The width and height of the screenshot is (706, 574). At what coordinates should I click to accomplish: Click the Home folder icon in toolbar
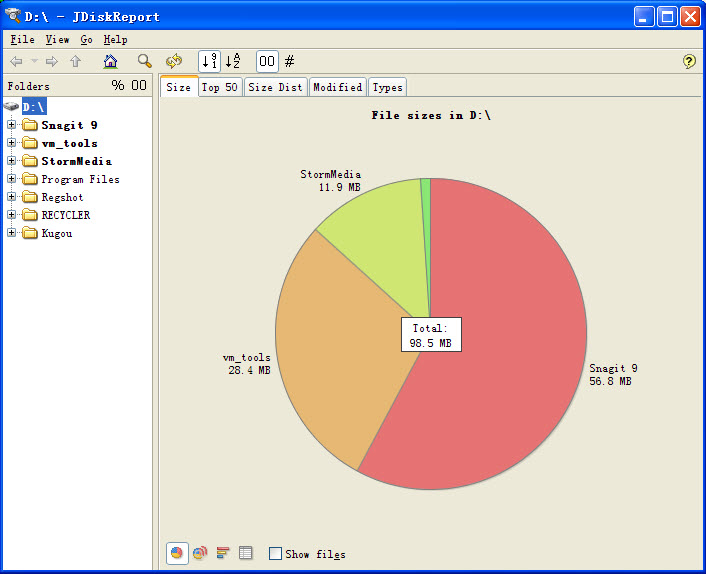click(x=110, y=62)
